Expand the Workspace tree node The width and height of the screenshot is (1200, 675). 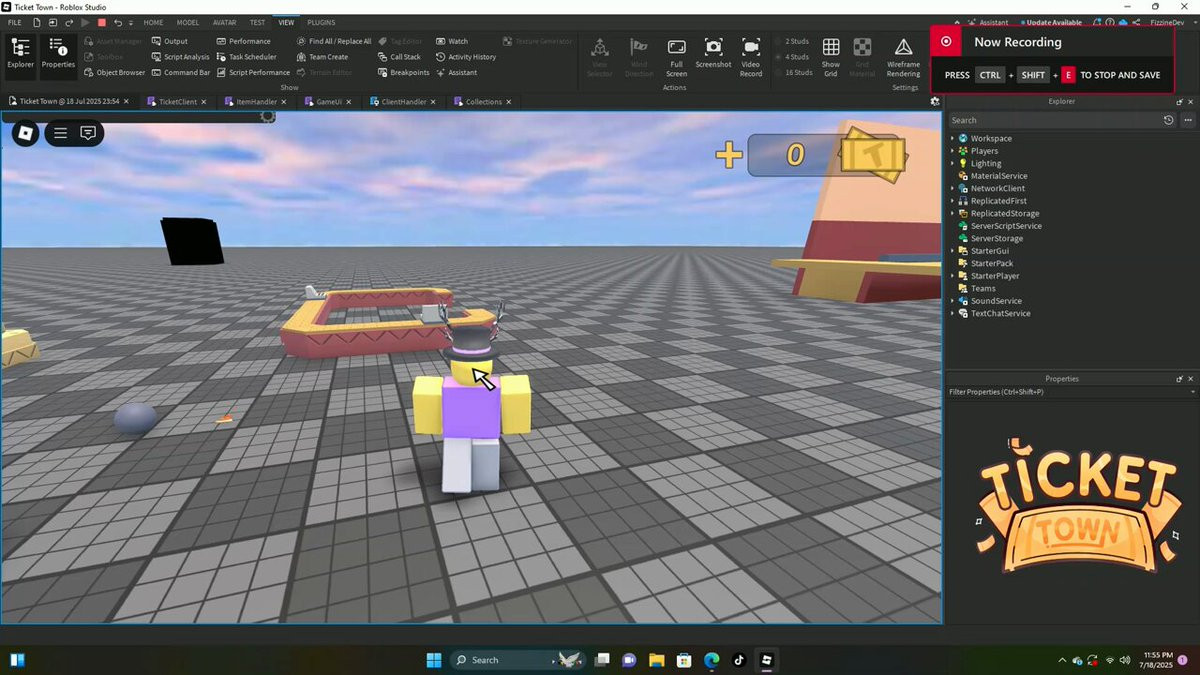[952, 138]
